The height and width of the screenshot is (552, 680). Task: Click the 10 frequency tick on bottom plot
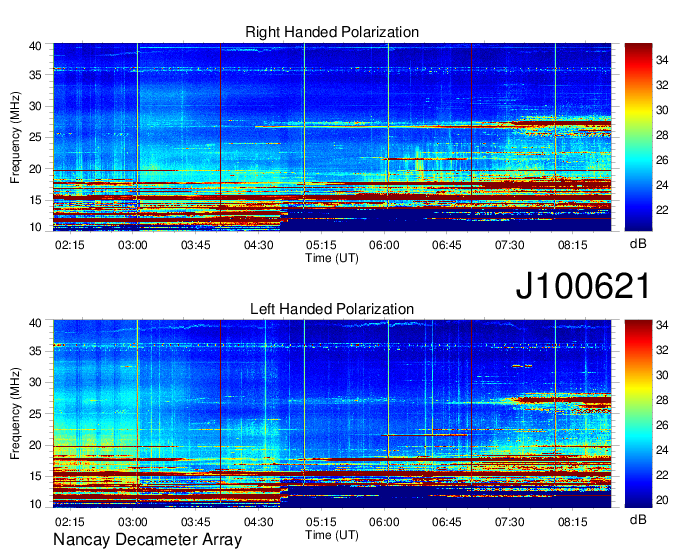click(x=36, y=504)
